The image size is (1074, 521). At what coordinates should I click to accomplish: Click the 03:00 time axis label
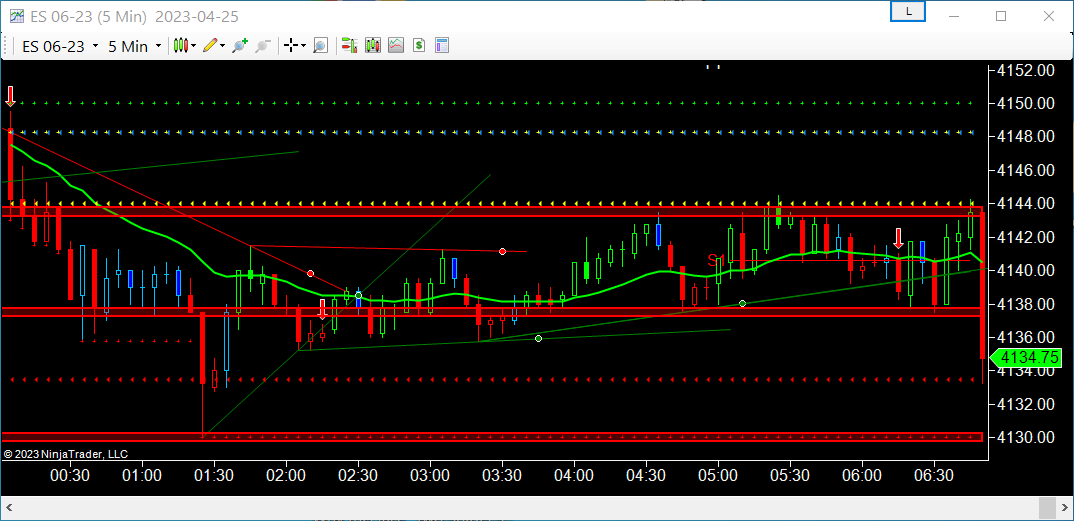431,474
